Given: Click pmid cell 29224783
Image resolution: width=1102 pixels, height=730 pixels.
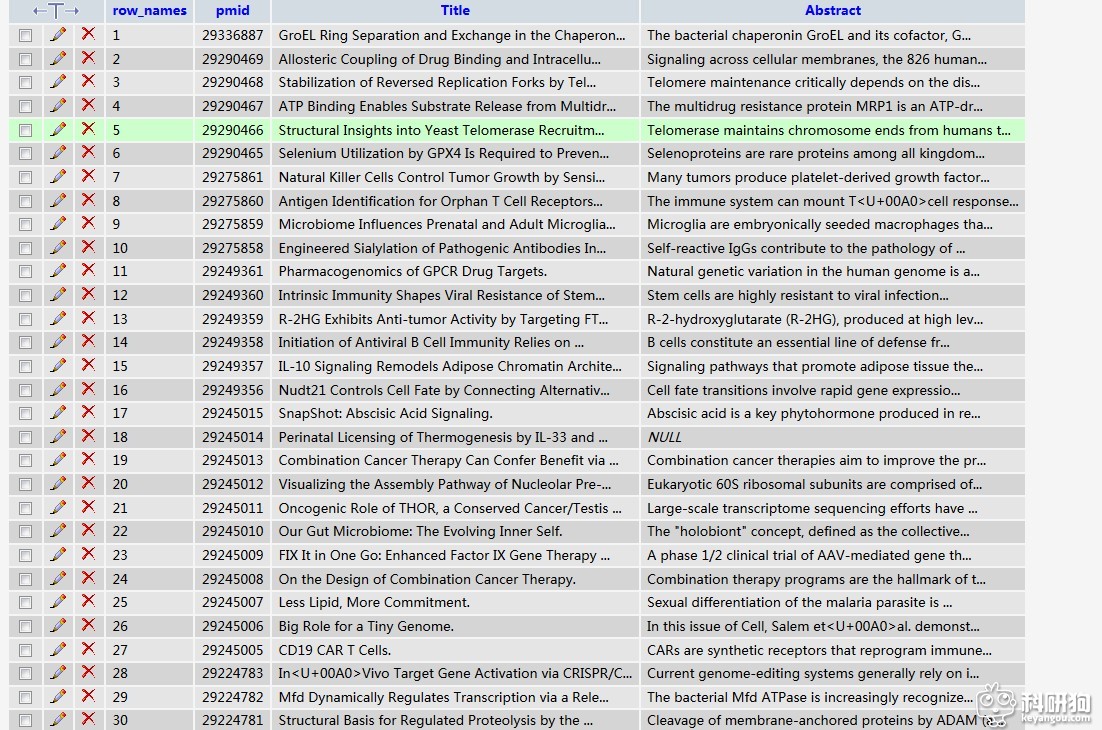Looking at the screenshot, I should tap(233, 673).
